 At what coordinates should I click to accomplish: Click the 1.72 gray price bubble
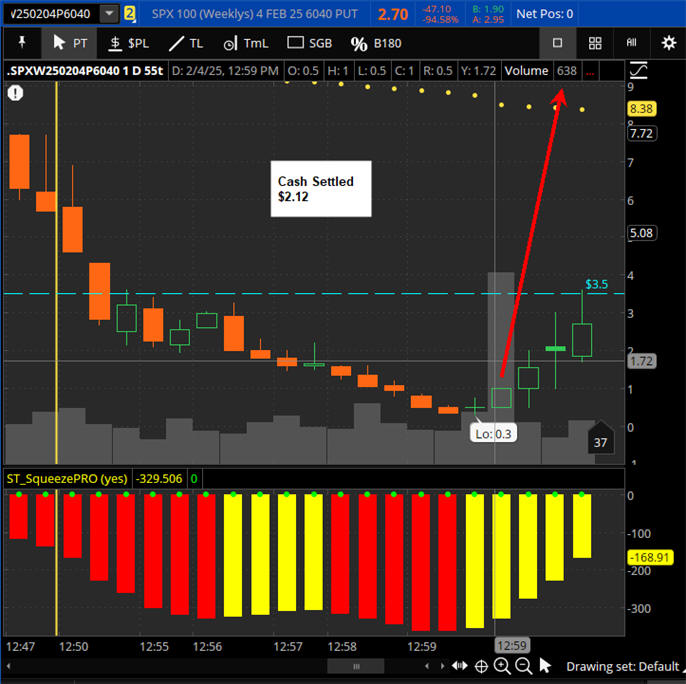click(x=641, y=361)
